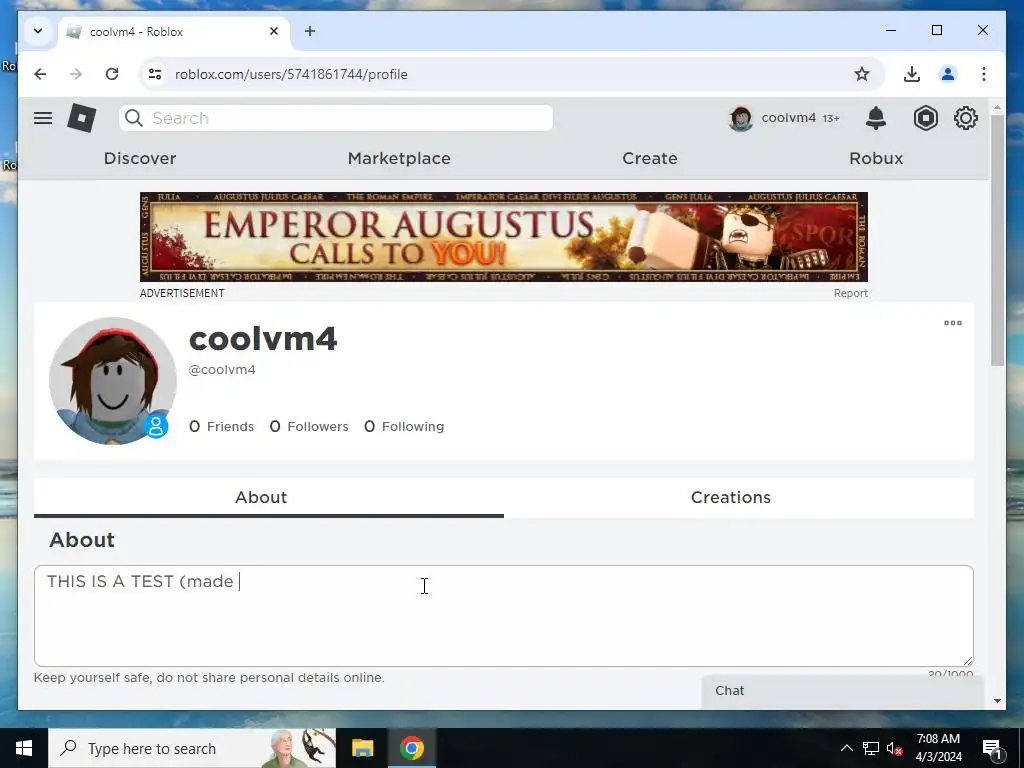
Task: Open the Roblox hamburger navigation menu
Action: (x=43, y=118)
